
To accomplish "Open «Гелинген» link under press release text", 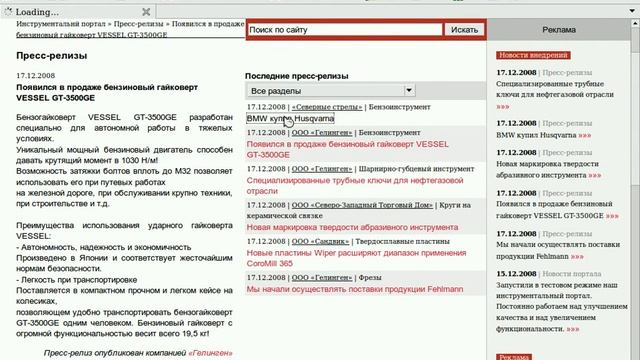I will coord(210,353).
